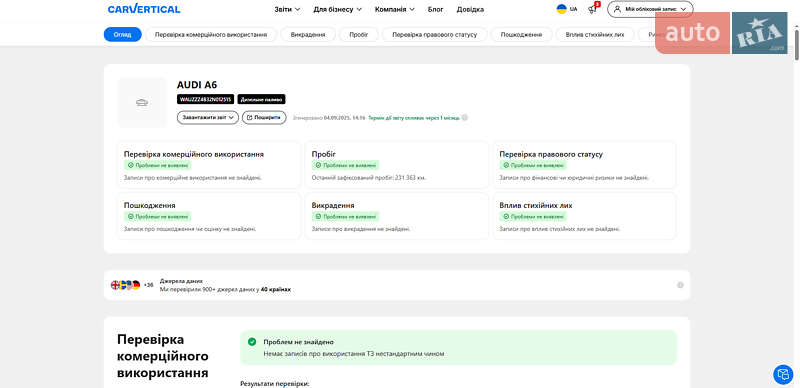This screenshot has width=800, height=388.
Task: Click the +36 countries counter
Action: click(x=148, y=285)
